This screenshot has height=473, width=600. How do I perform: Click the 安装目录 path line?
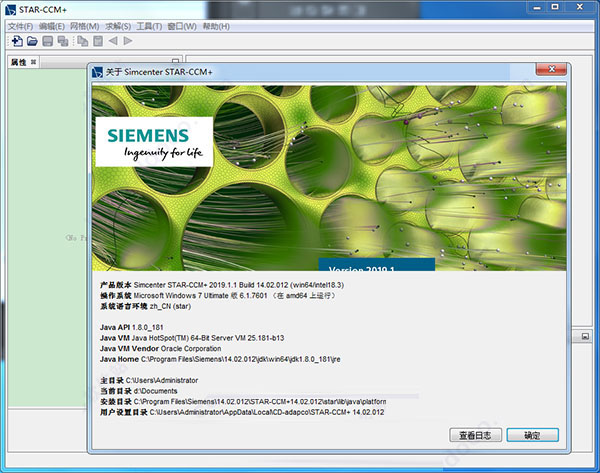(243, 402)
